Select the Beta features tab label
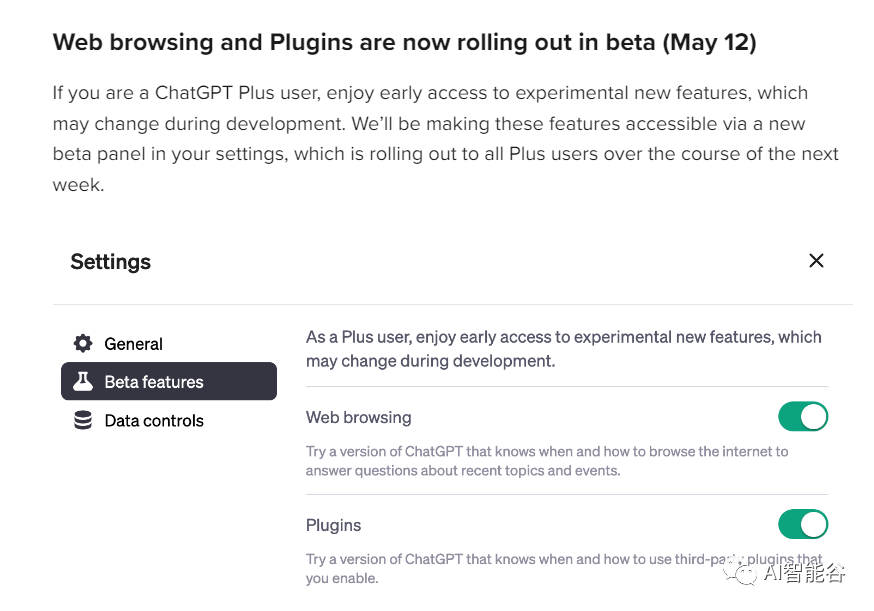The height and width of the screenshot is (611, 874). pyautogui.click(x=154, y=382)
